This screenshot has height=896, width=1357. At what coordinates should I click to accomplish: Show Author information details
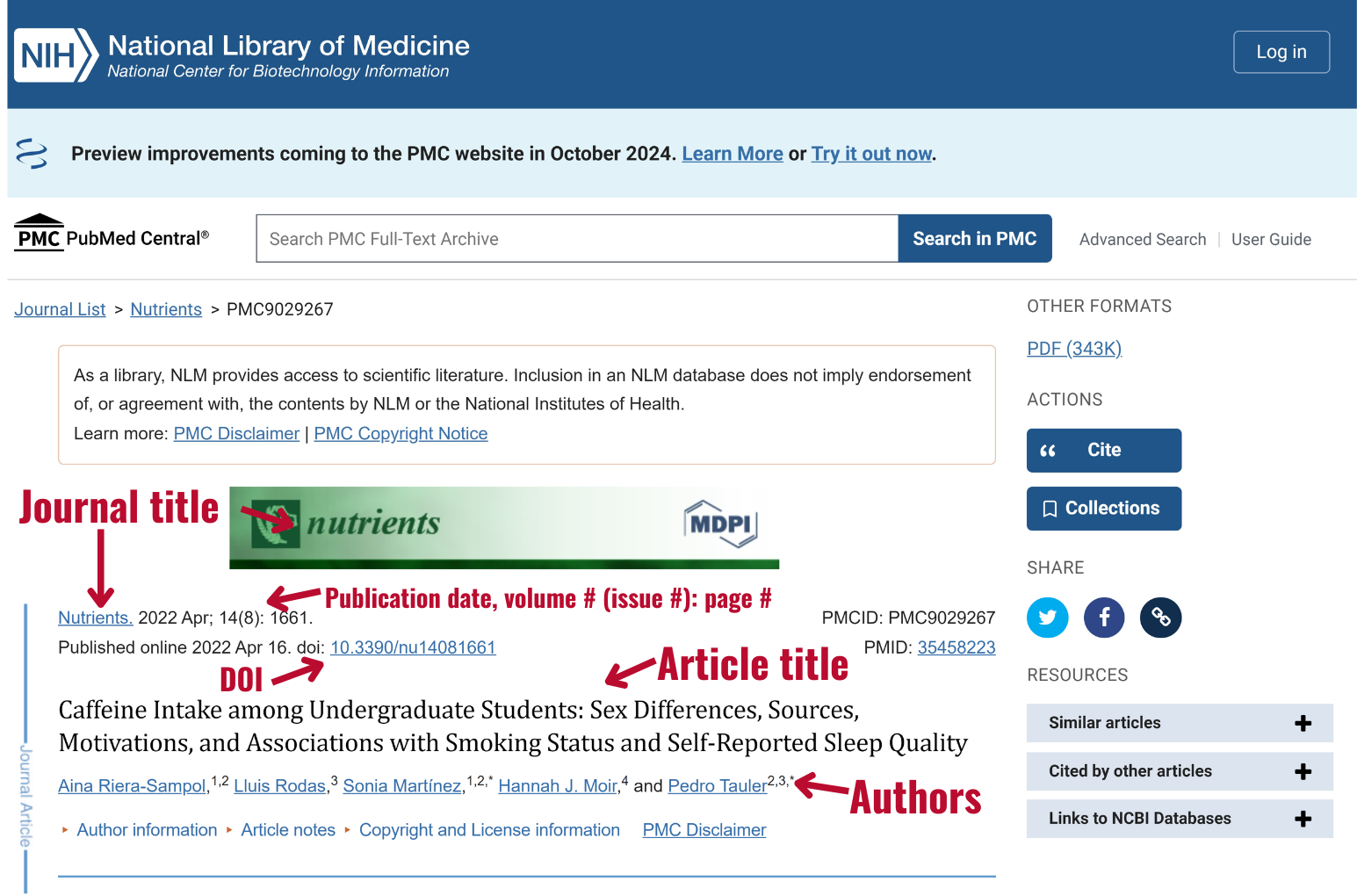pos(146,830)
